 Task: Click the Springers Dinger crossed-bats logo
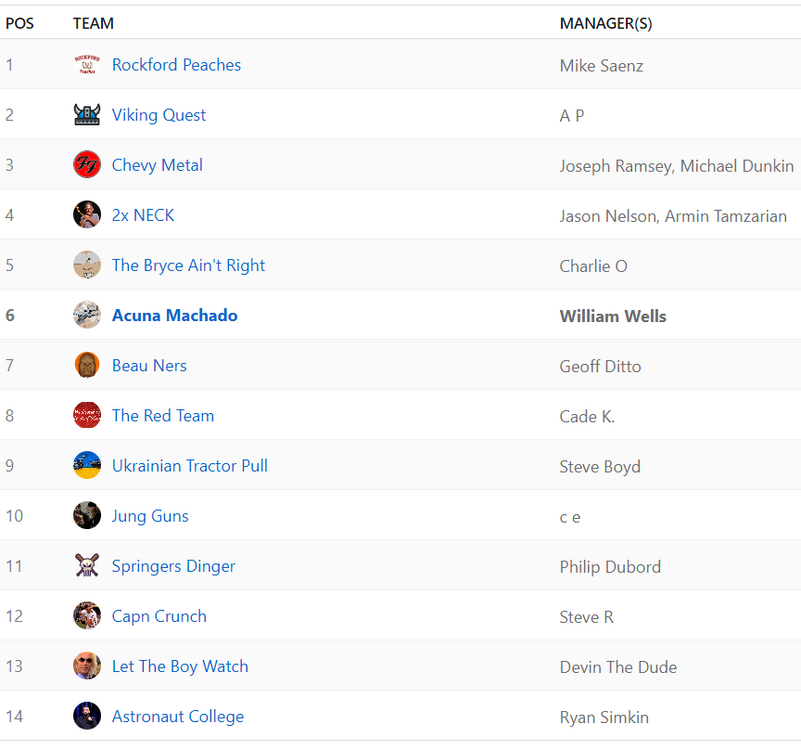click(87, 566)
